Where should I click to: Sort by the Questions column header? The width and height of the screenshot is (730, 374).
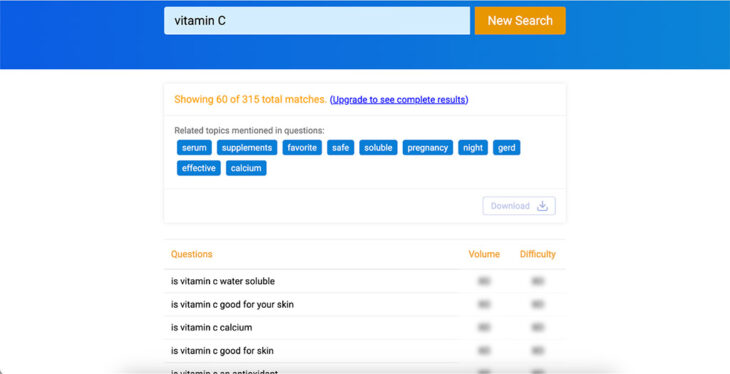[x=191, y=254]
